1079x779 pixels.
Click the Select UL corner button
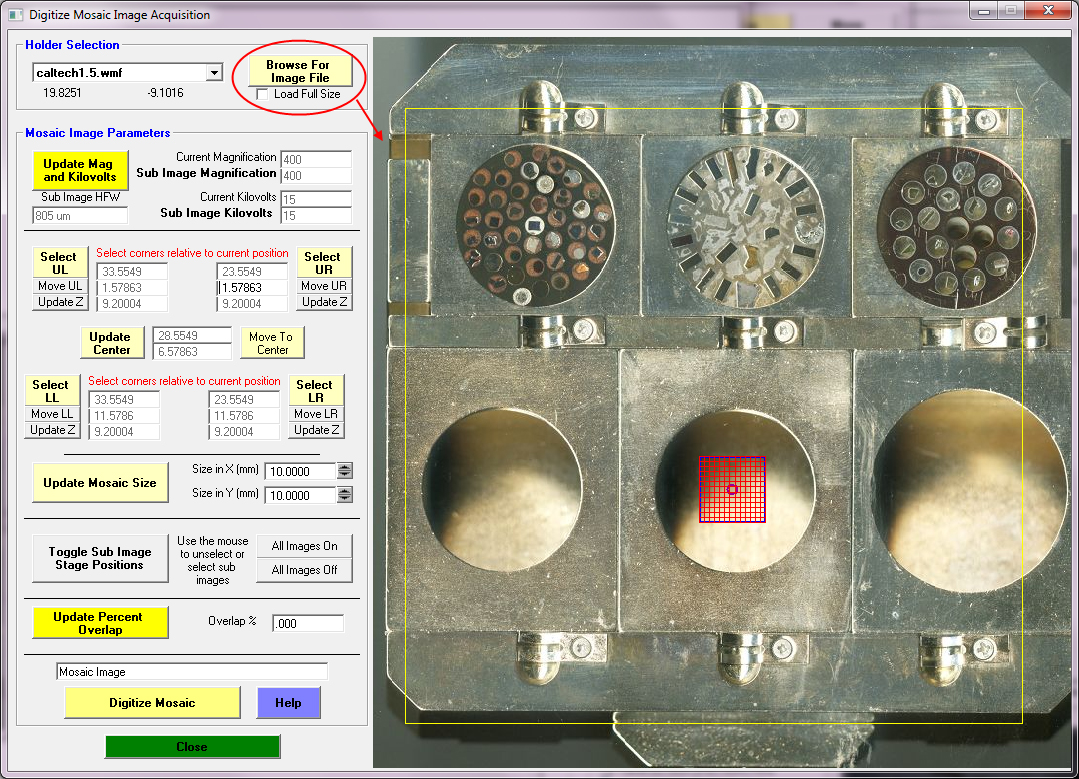[58, 263]
